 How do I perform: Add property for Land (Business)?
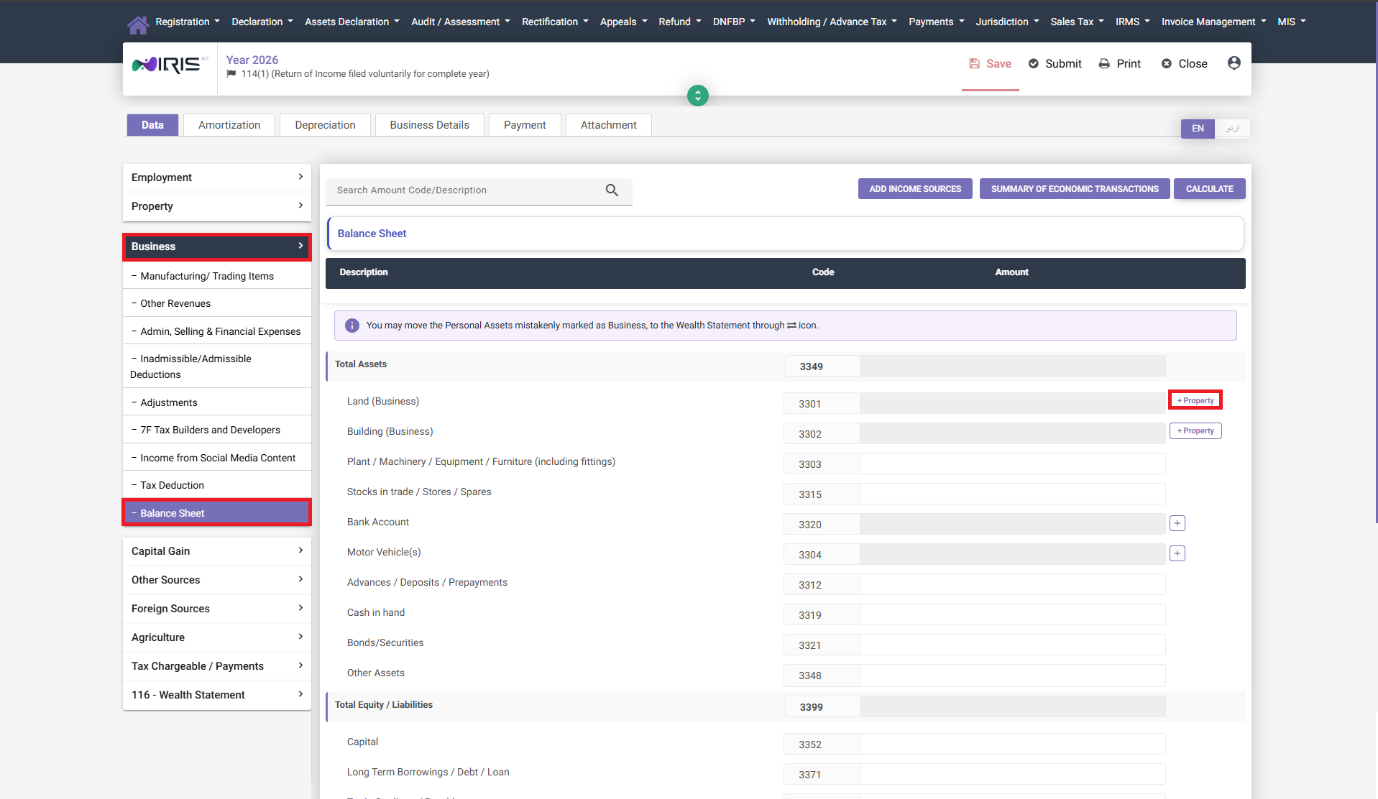pyautogui.click(x=1195, y=400)
